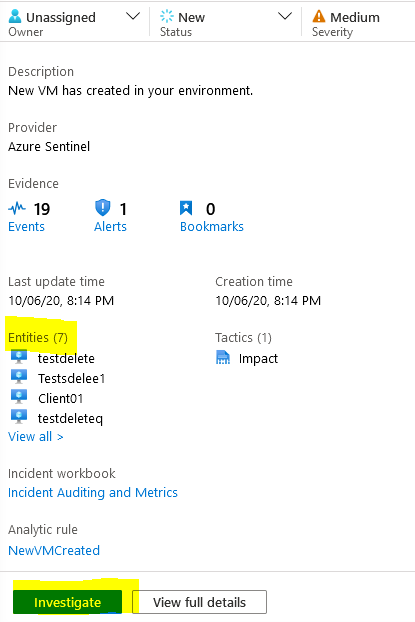The image size is (415, 622).
Task: Click the Client01 entity computer icon
Action: coord(19,397)
